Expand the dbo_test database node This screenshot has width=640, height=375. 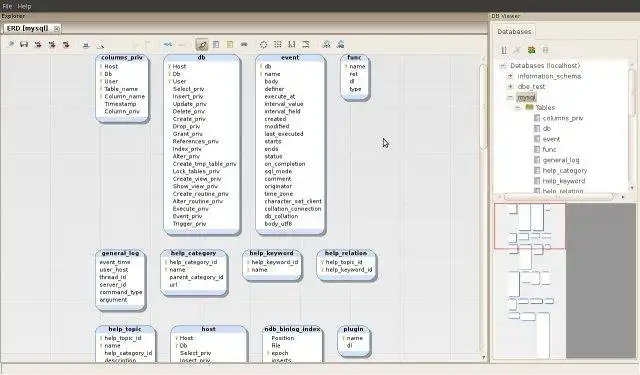(x=510, y=87)
